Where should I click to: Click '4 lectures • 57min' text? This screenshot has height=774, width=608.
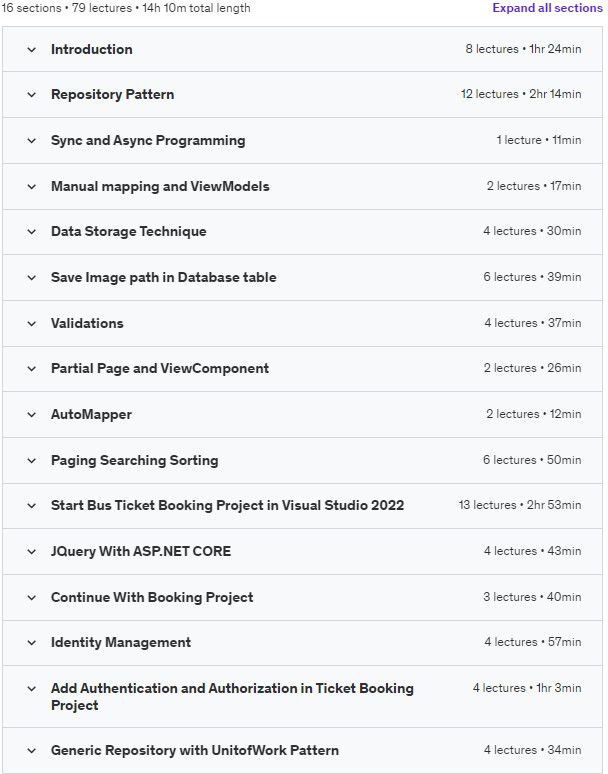click(x=533, y=642)
